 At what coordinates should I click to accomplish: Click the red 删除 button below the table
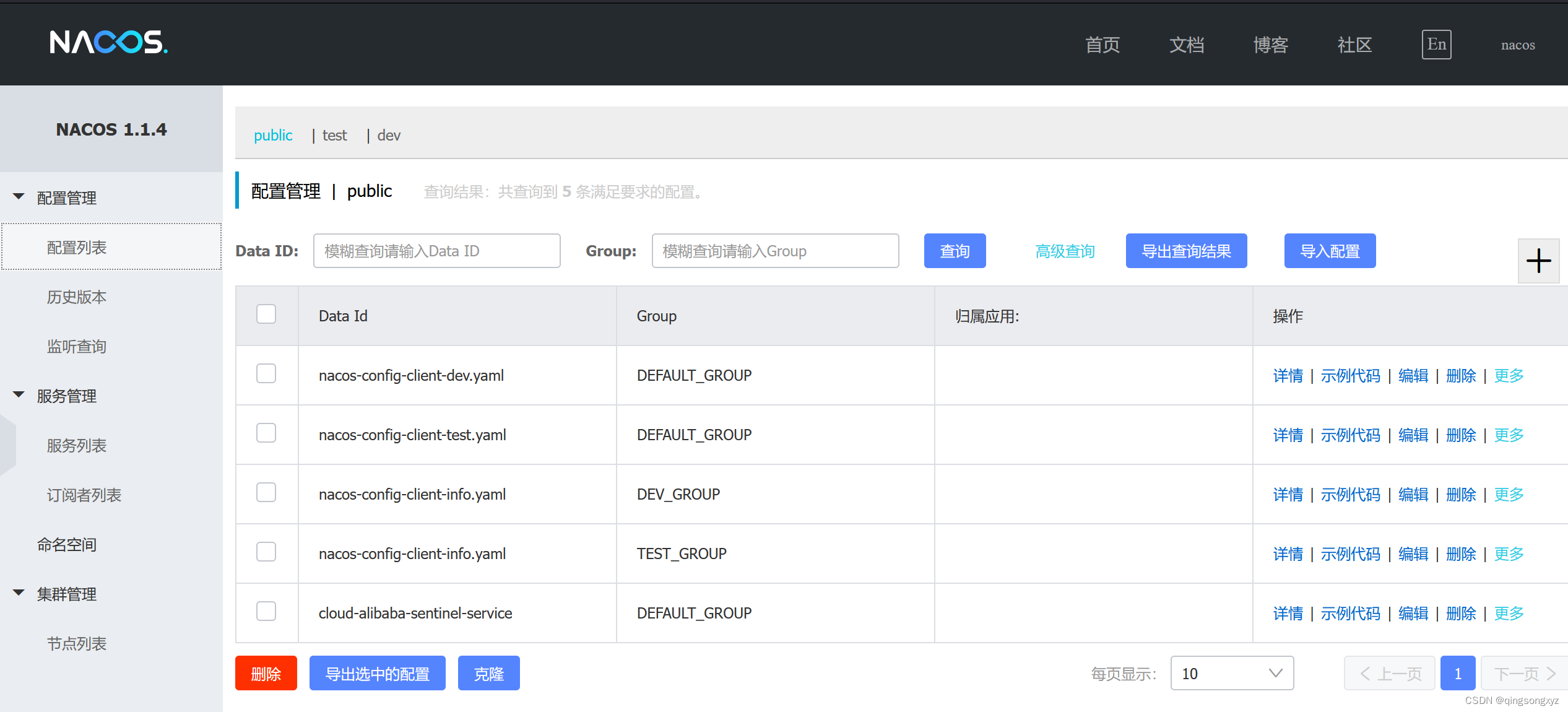(x=266, y=673)
